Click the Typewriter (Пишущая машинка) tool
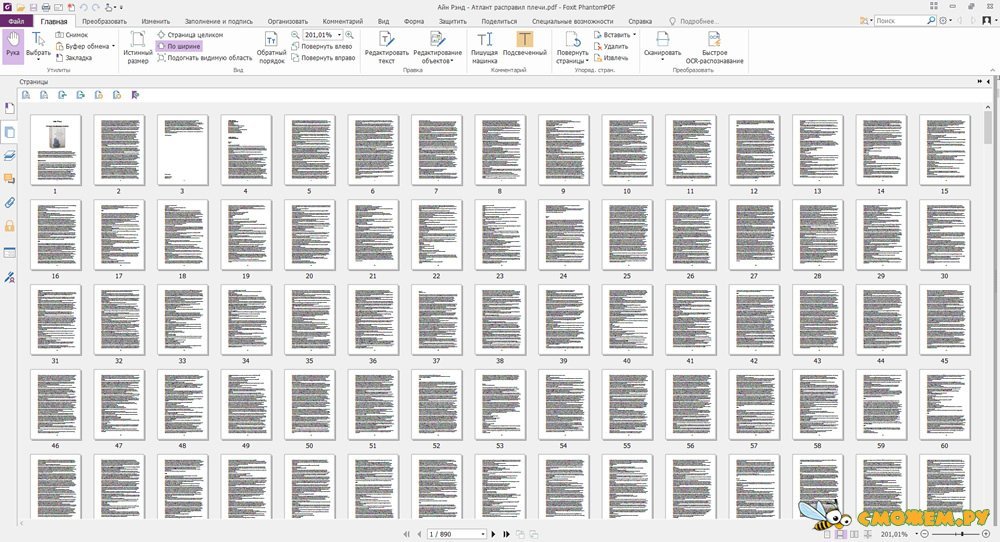 [x=486, y=47]
